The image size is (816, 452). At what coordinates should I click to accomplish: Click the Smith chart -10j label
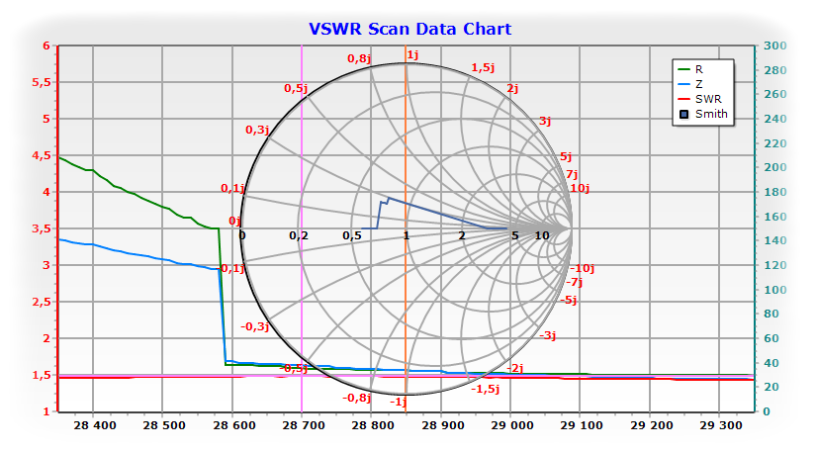582,268
